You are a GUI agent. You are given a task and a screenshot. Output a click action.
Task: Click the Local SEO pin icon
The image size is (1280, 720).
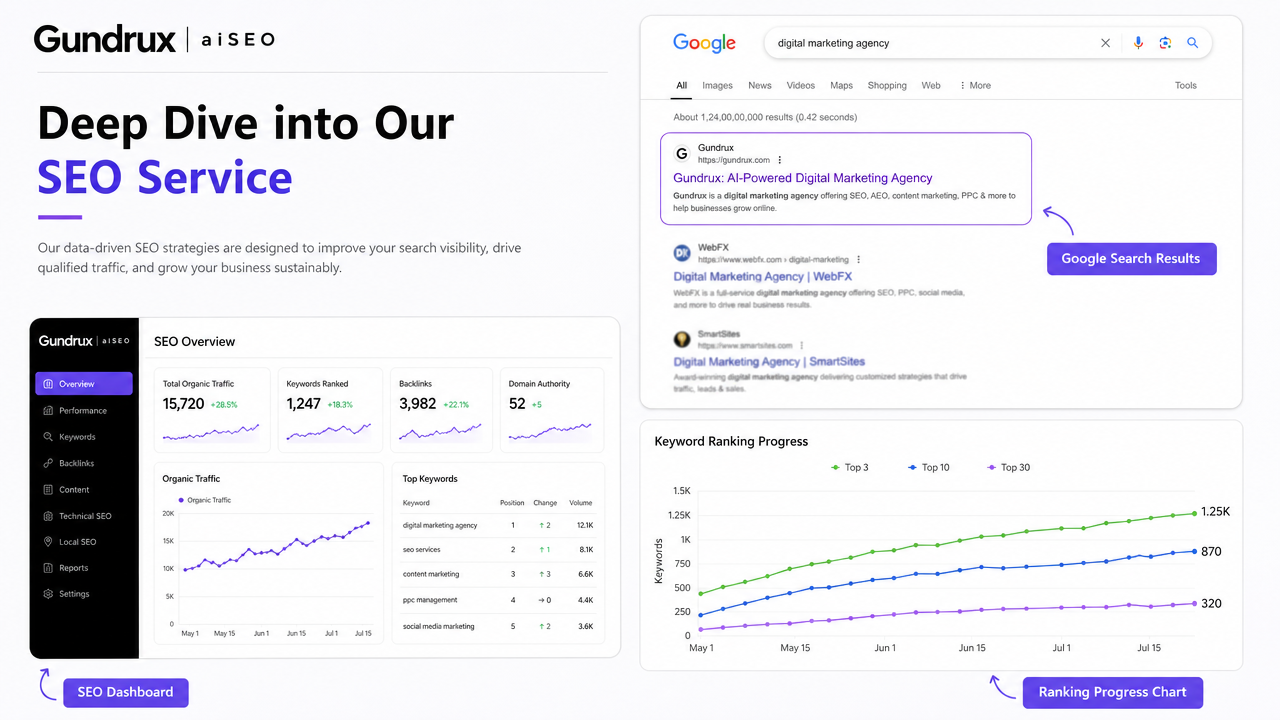tap(48, 542)
